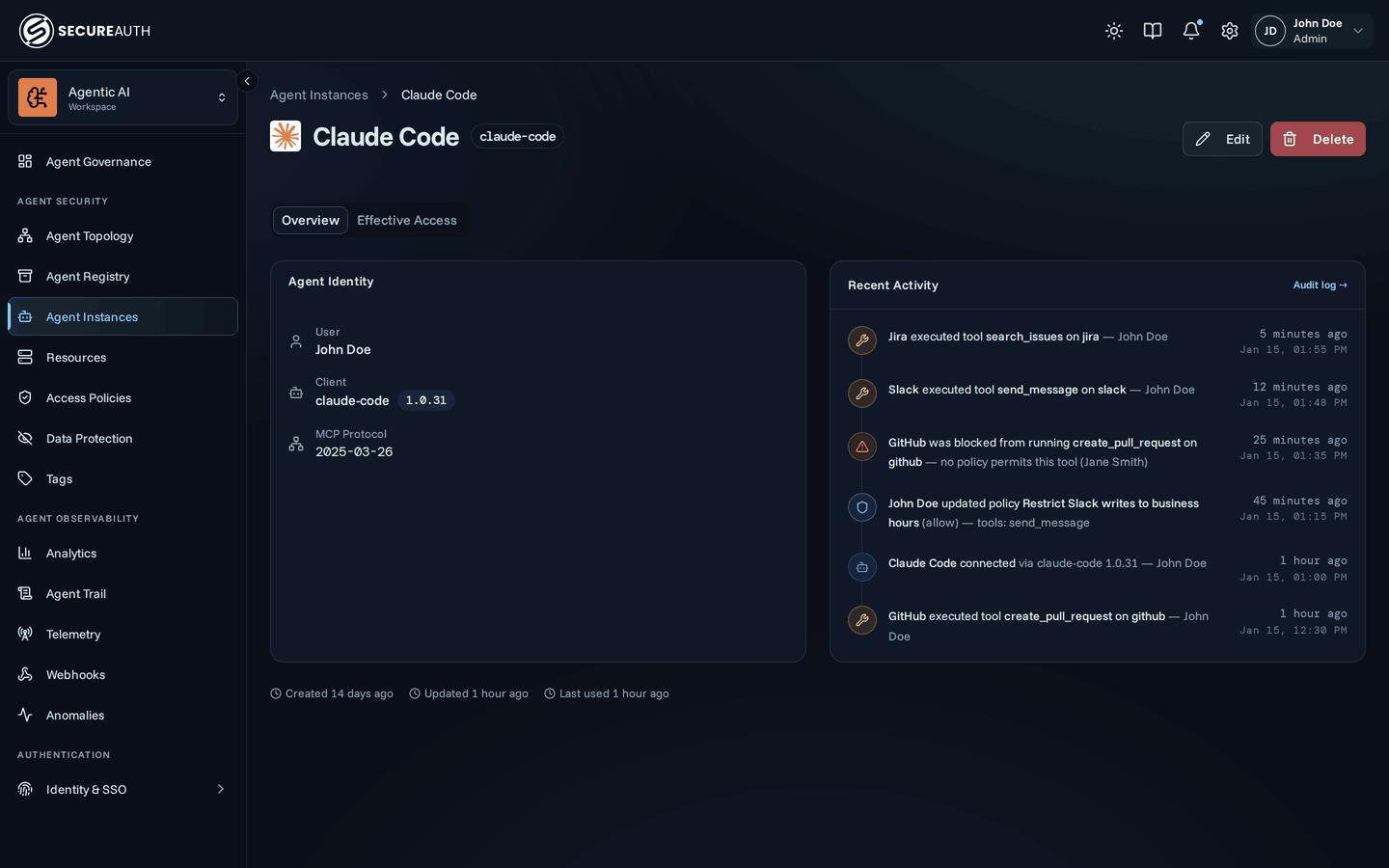Switch to the Overview tab
This screenshot has width=1389, height=868.
tap(311, 220)
